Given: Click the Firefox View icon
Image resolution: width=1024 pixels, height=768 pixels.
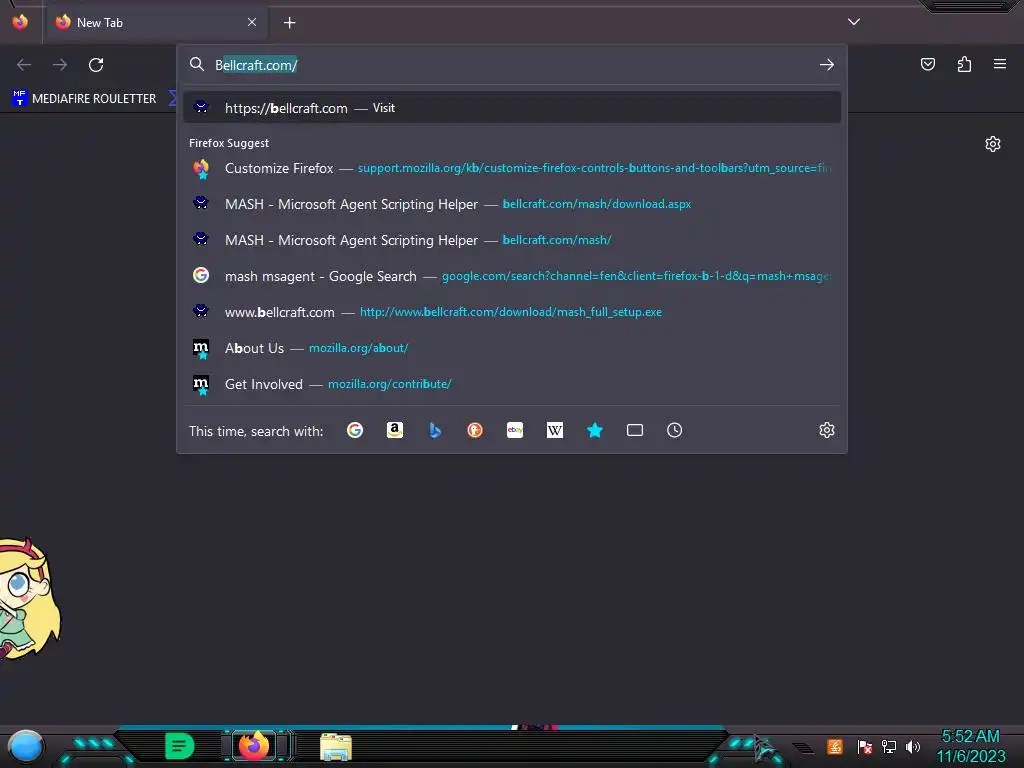Looking at the screenshot, I should (x=20, y=22).
